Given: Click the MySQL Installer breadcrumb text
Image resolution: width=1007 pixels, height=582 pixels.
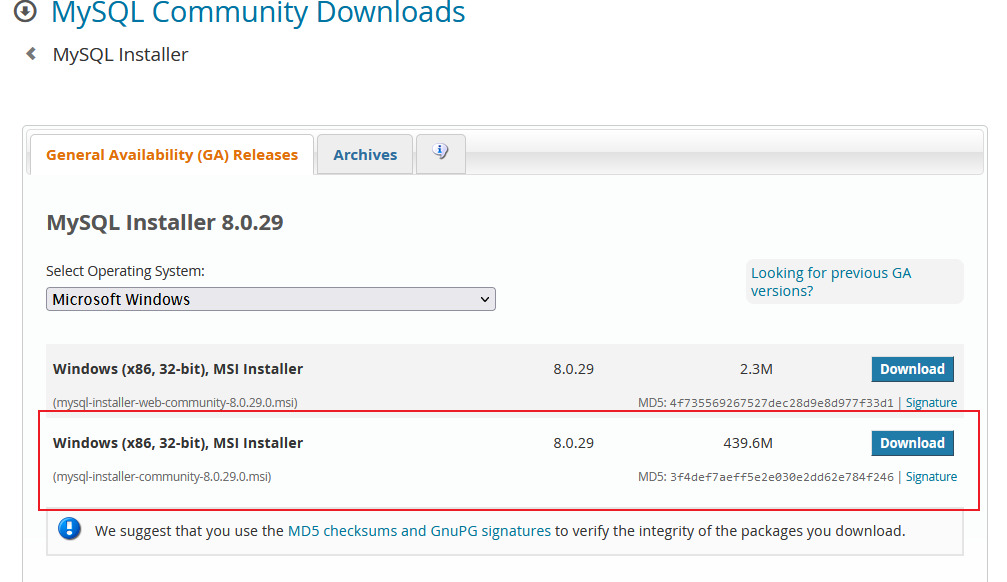Looking at the screenshot, I should pyautogui.click(x=120, y=55).
